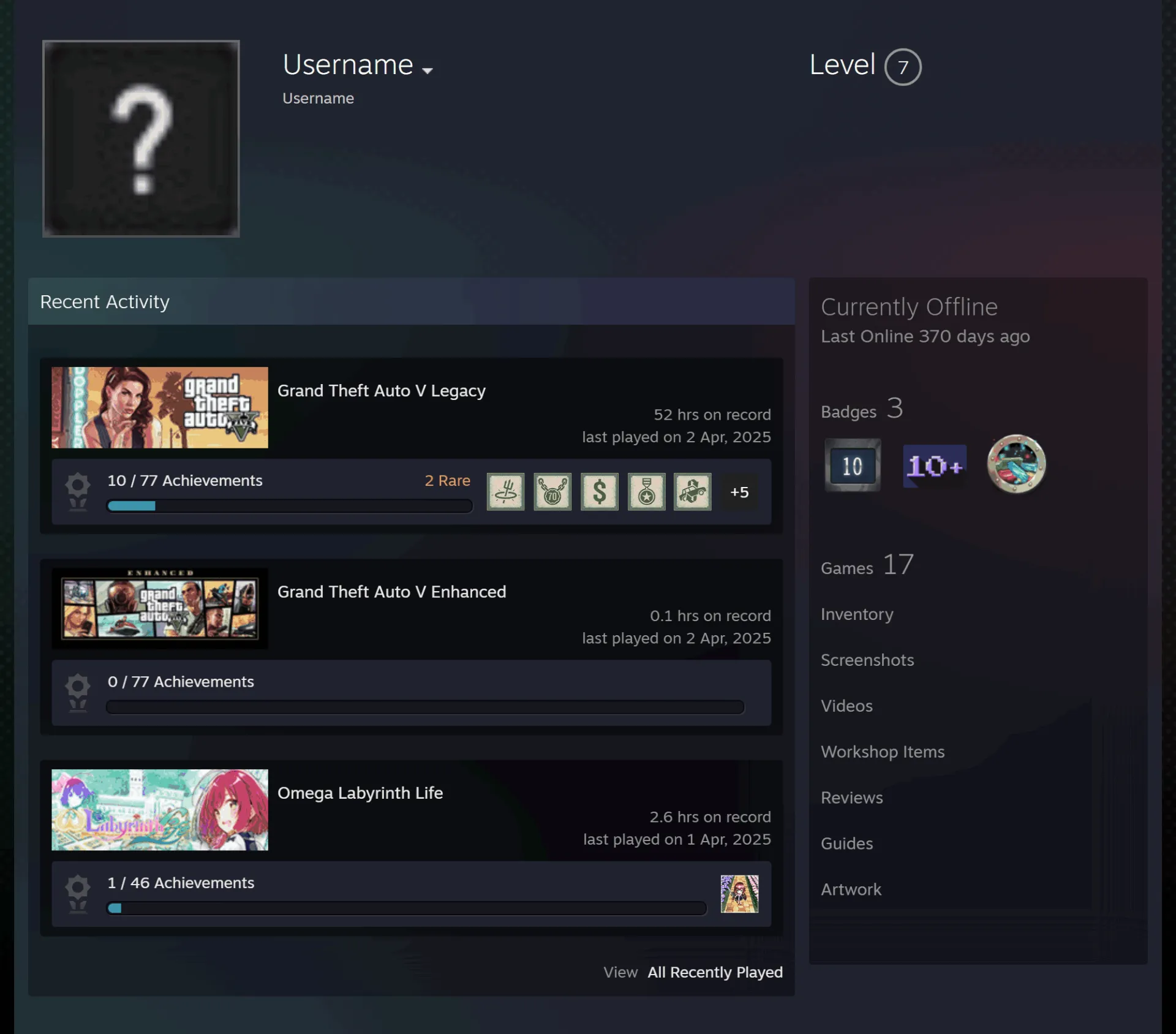Click the dollar sign achievement icon
The height and width of the screenshot is (1034, 1176).
coord(599,491)
